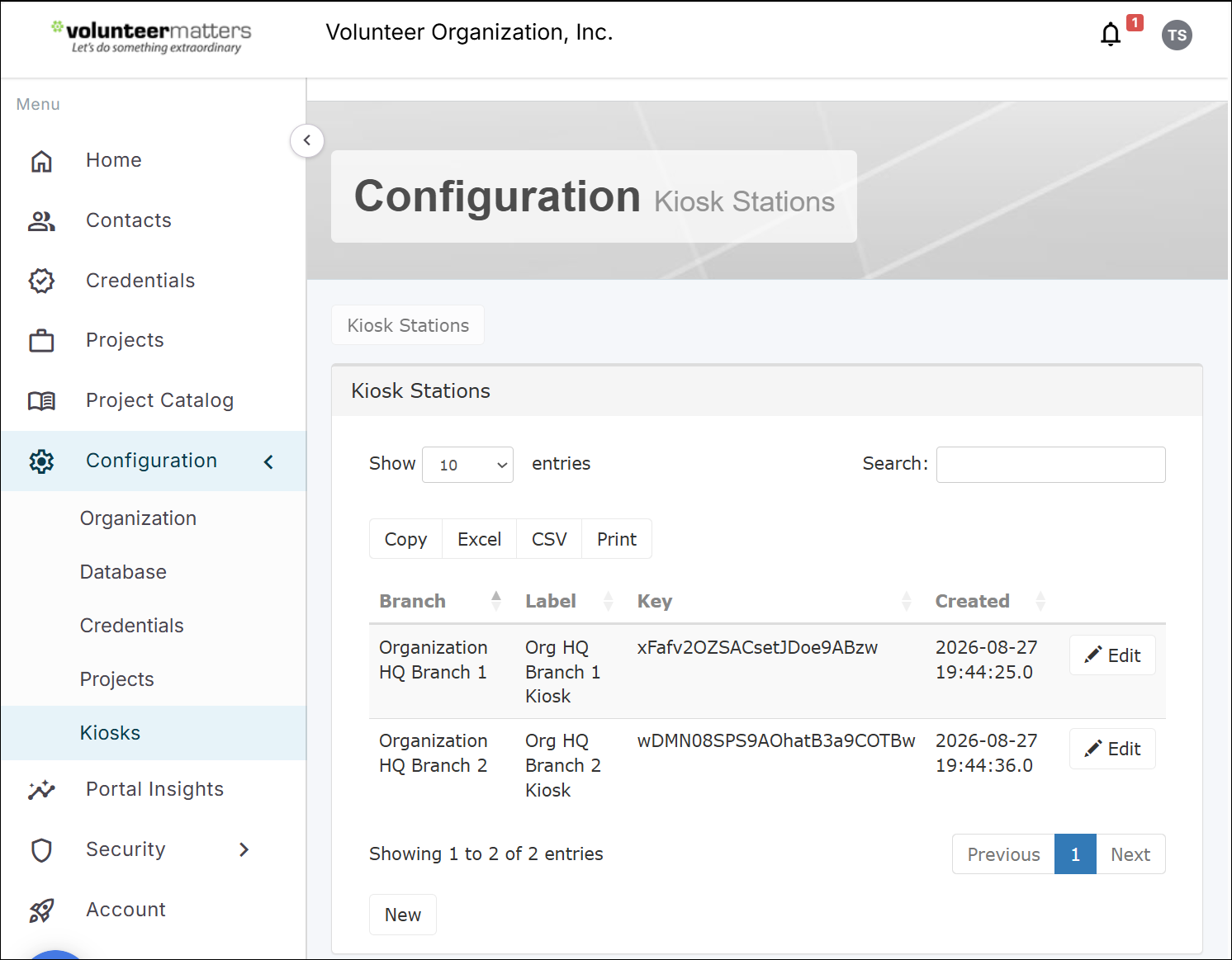Screen dimensions: 1232x960
Task: Sort the table by Key column
Action: 775,601
